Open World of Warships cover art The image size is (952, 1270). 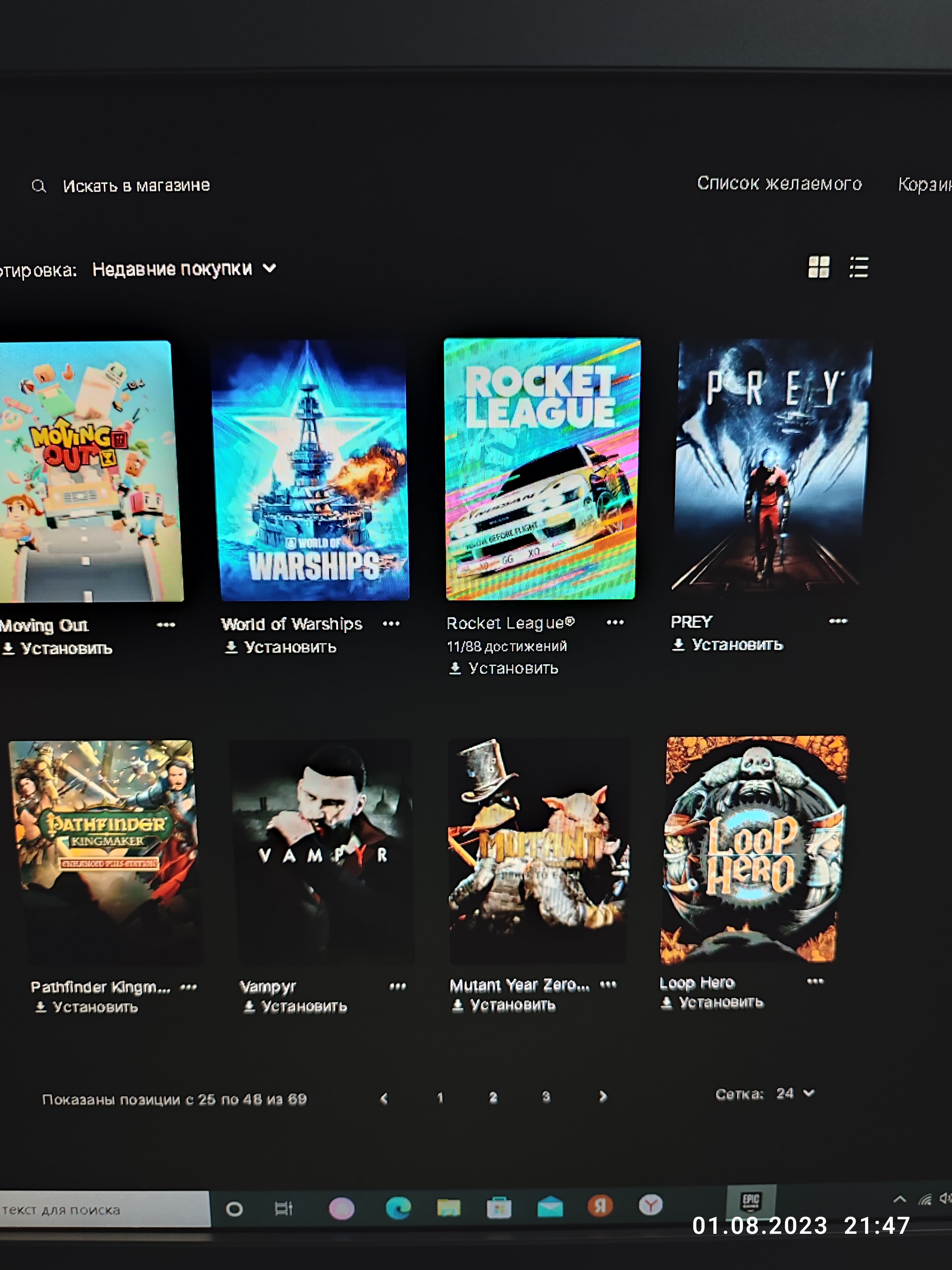pyautogui.click(x=310, y=470)
